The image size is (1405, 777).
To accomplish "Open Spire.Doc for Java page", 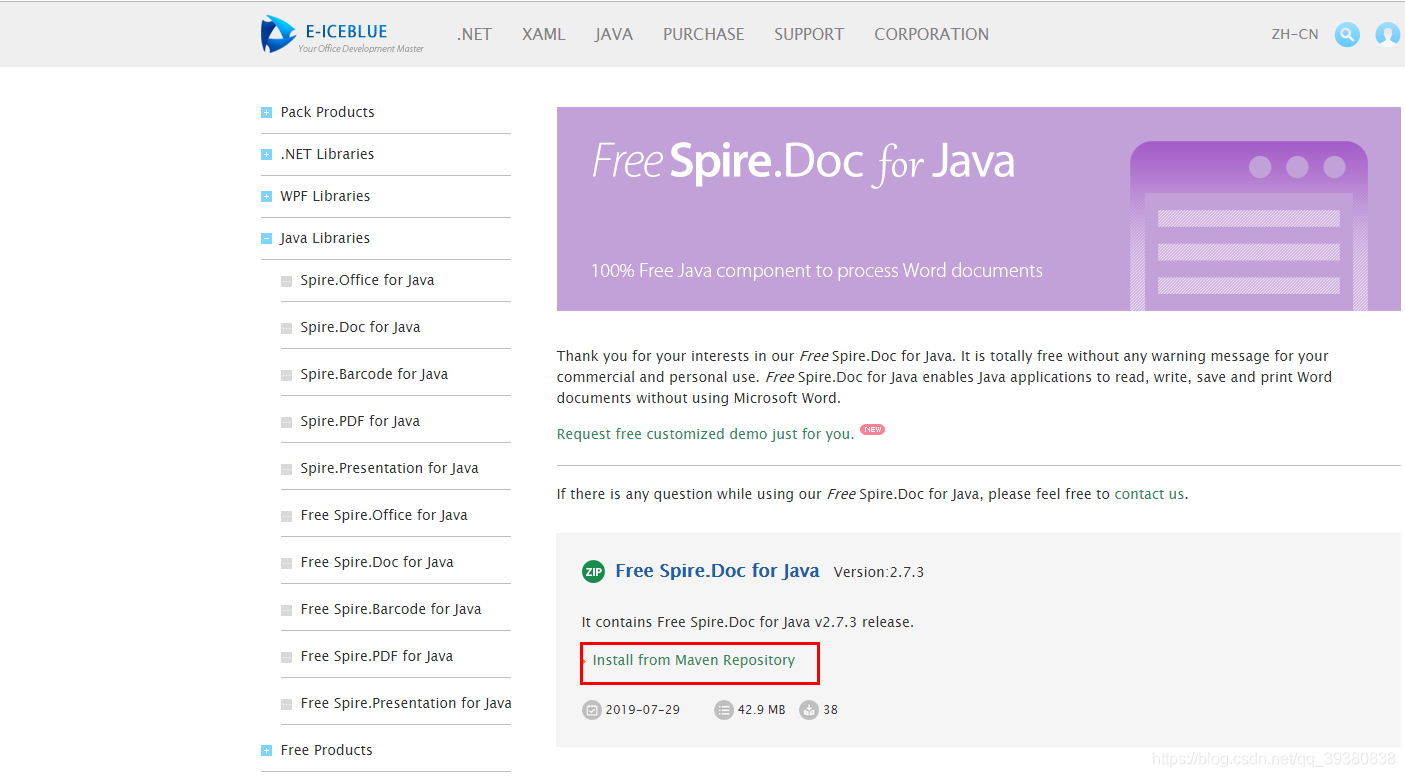I will [x=360, y=327].
